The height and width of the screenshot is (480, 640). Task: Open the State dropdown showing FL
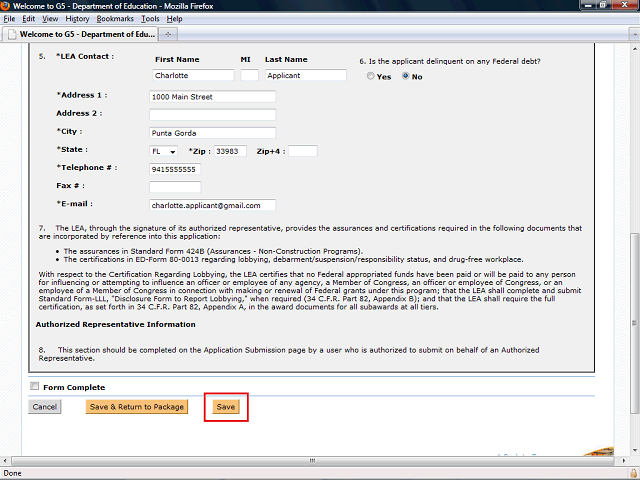point(163,151)
